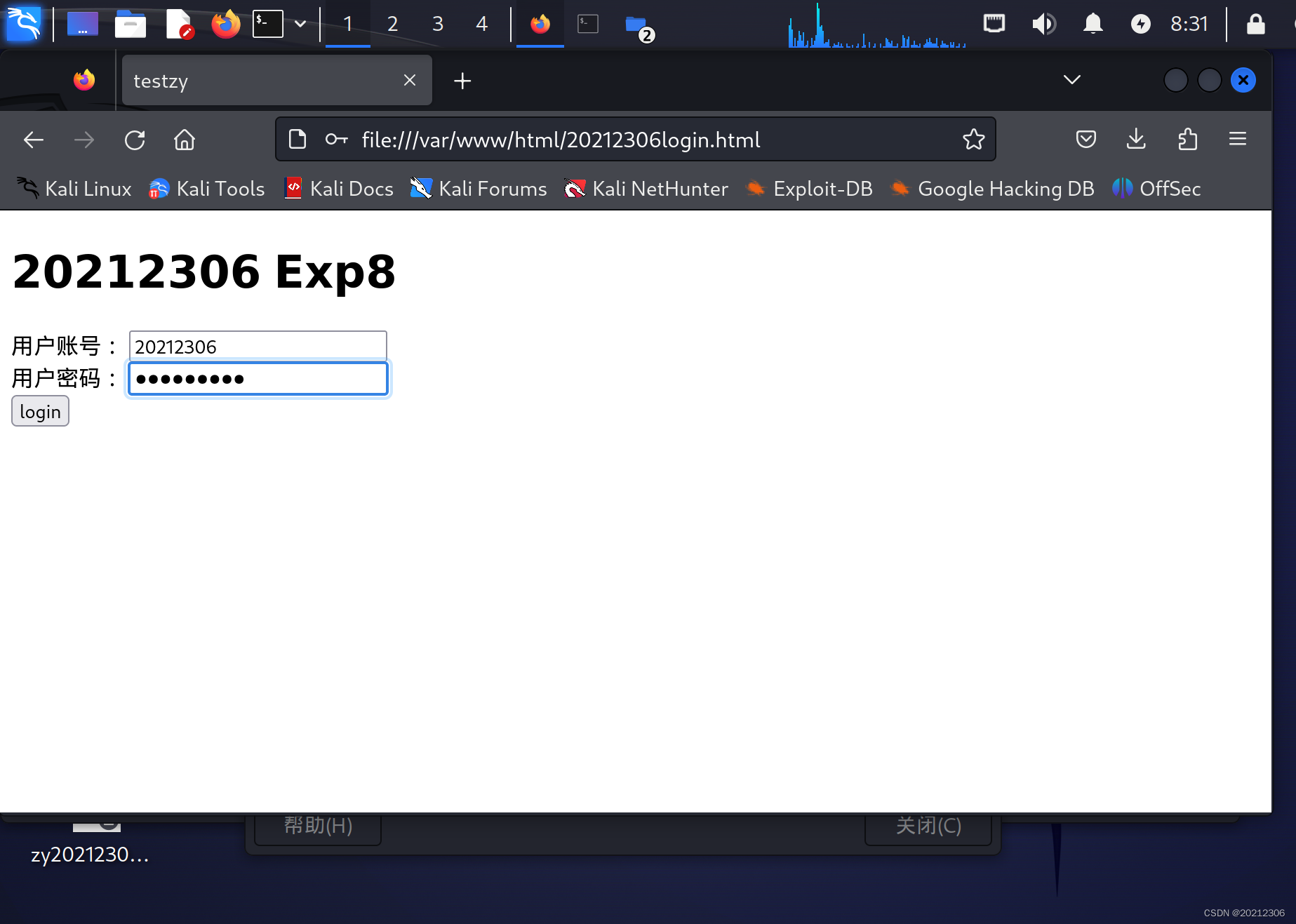This screenshot has width=1296, height=924.
Task: Select the Firefox window in taskbar
Action: pos(540,24)
